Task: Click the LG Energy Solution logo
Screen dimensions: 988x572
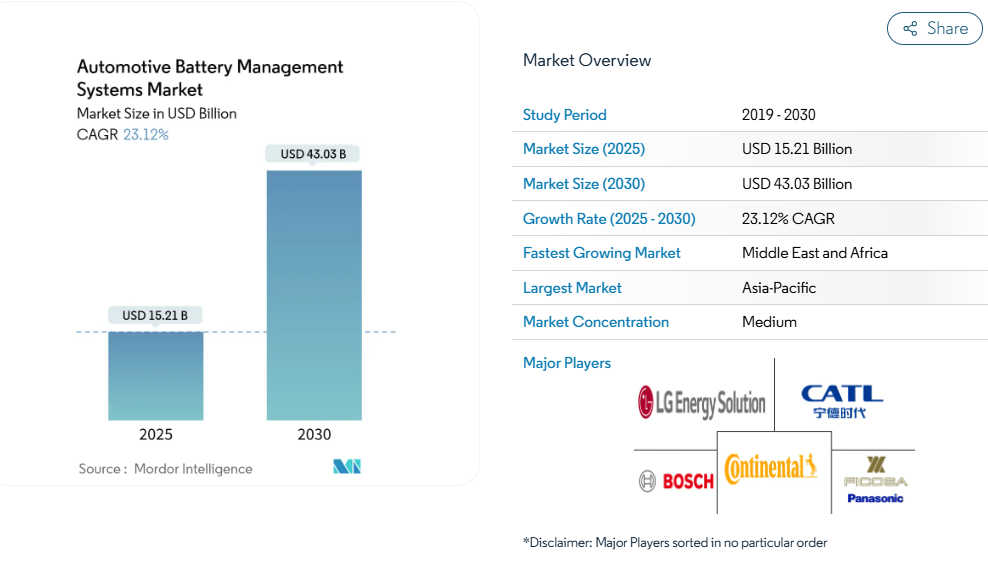Action: pyautogui.click(x=702, y=403)
